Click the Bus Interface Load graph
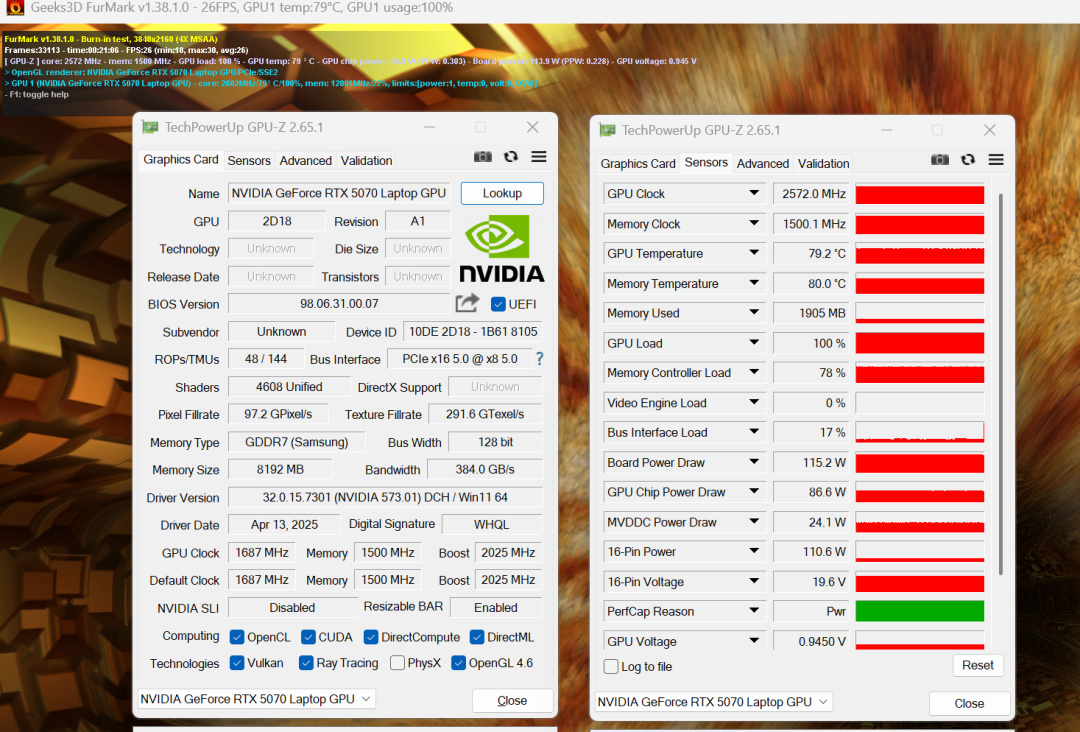This screenshot has height=732, width=1080. (920, 432)
